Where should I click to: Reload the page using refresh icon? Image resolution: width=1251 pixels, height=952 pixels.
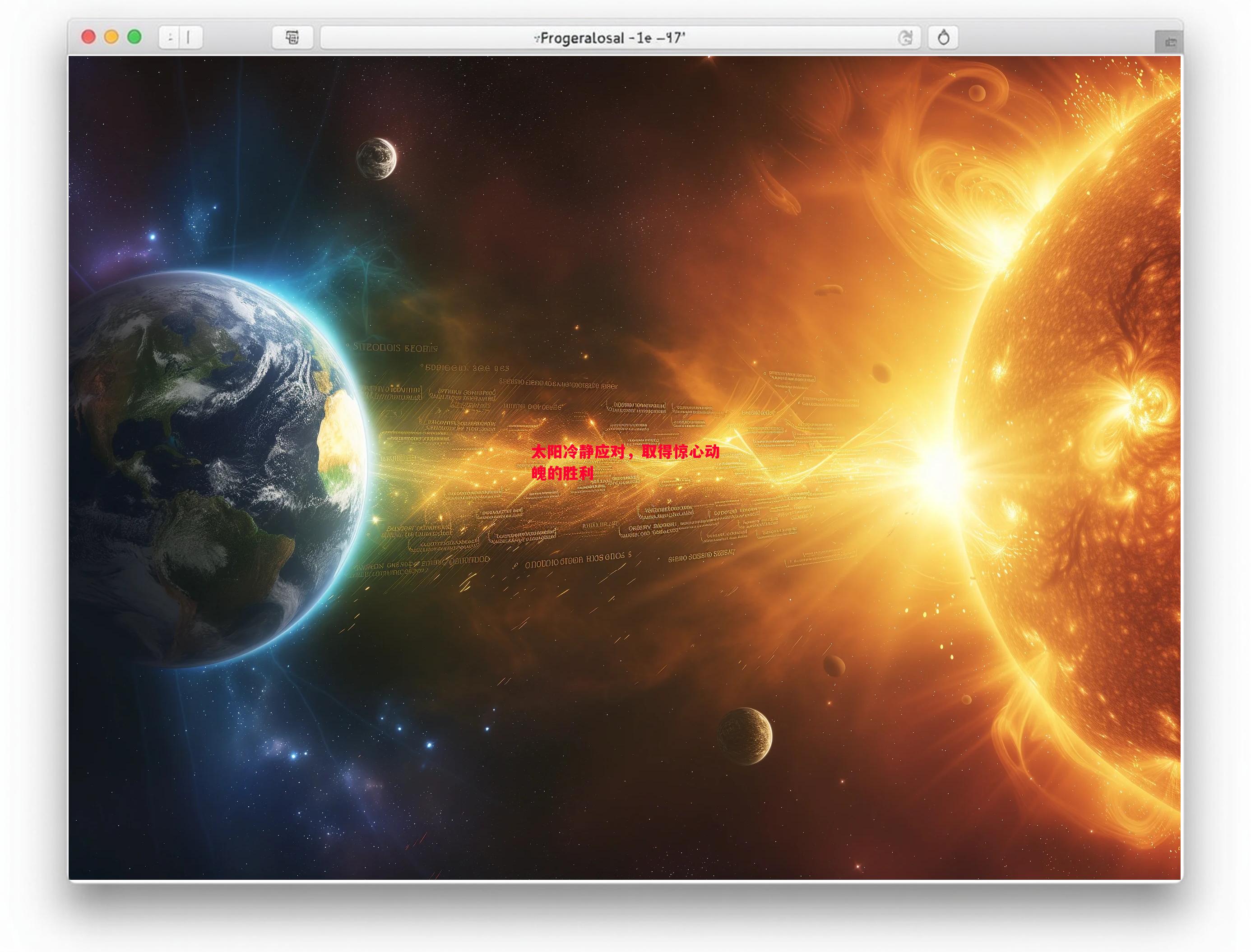(905, 38)
